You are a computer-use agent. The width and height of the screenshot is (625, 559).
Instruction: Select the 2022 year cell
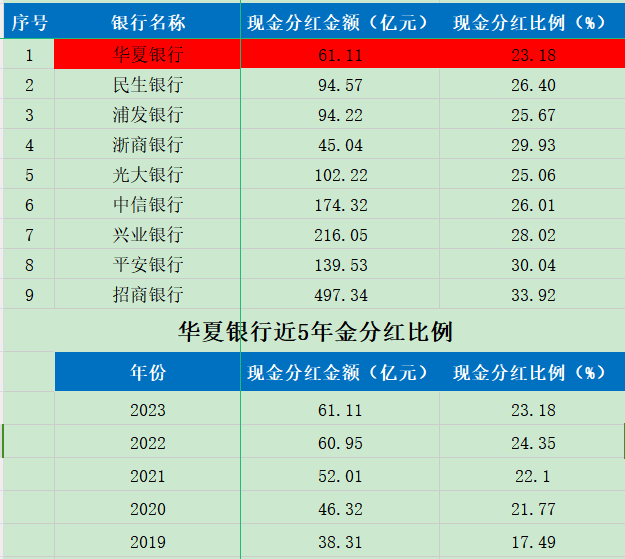[x=147, y=442]
